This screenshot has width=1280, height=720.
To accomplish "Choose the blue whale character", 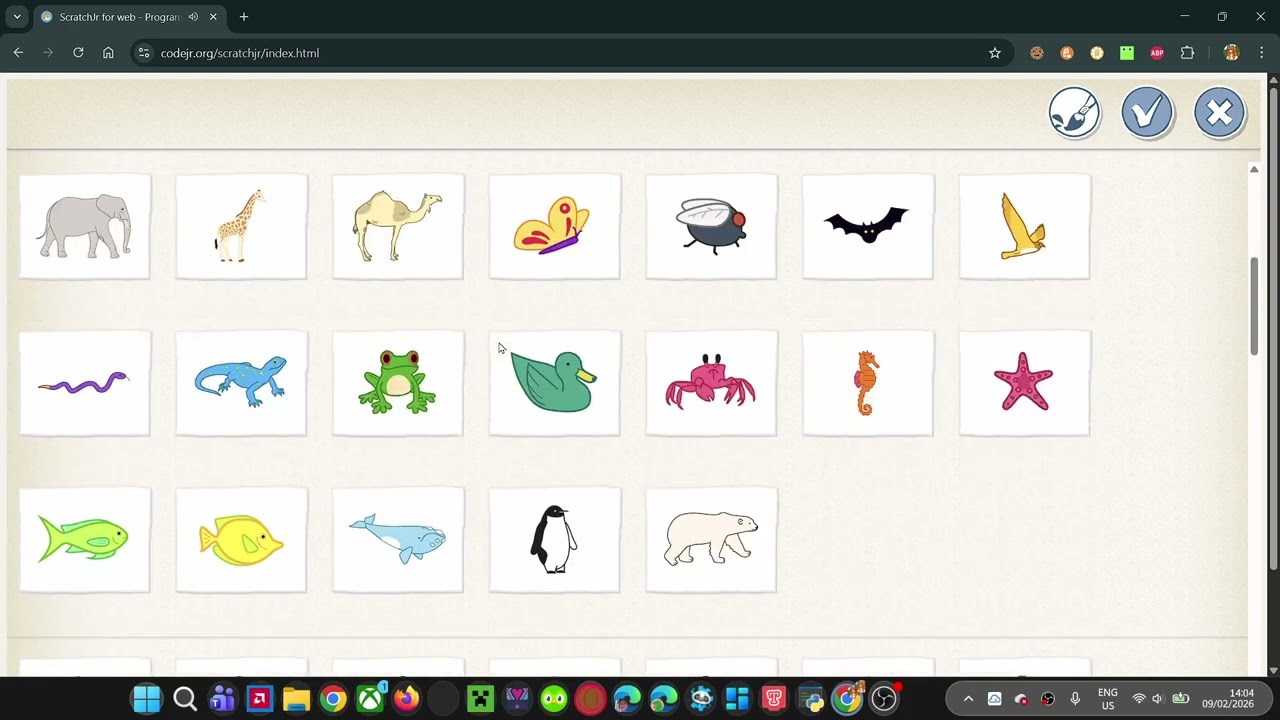I will 398,540.
